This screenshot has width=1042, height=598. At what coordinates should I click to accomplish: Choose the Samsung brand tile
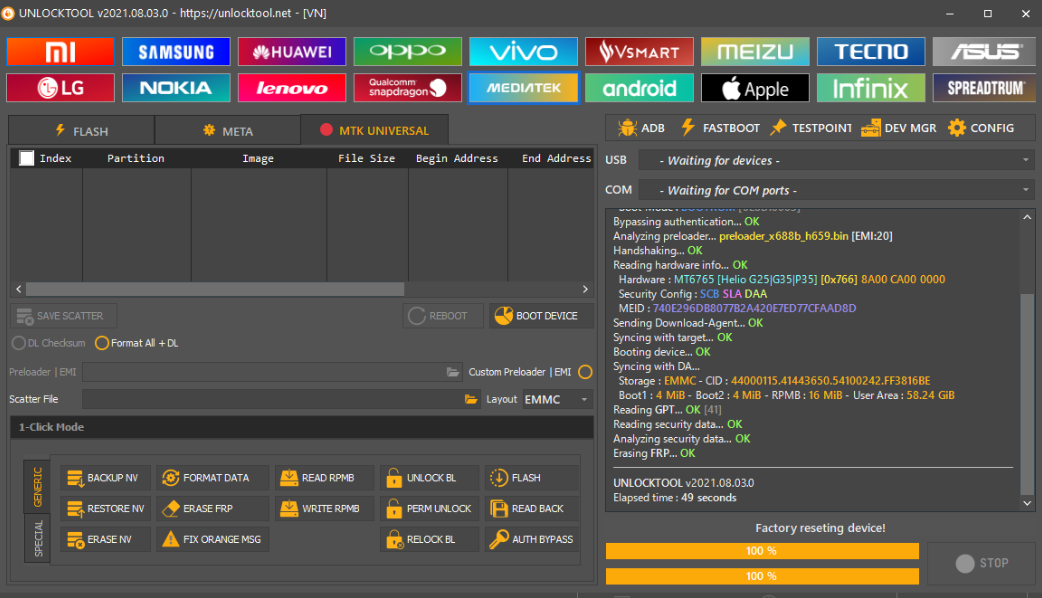tap(176, 52)
